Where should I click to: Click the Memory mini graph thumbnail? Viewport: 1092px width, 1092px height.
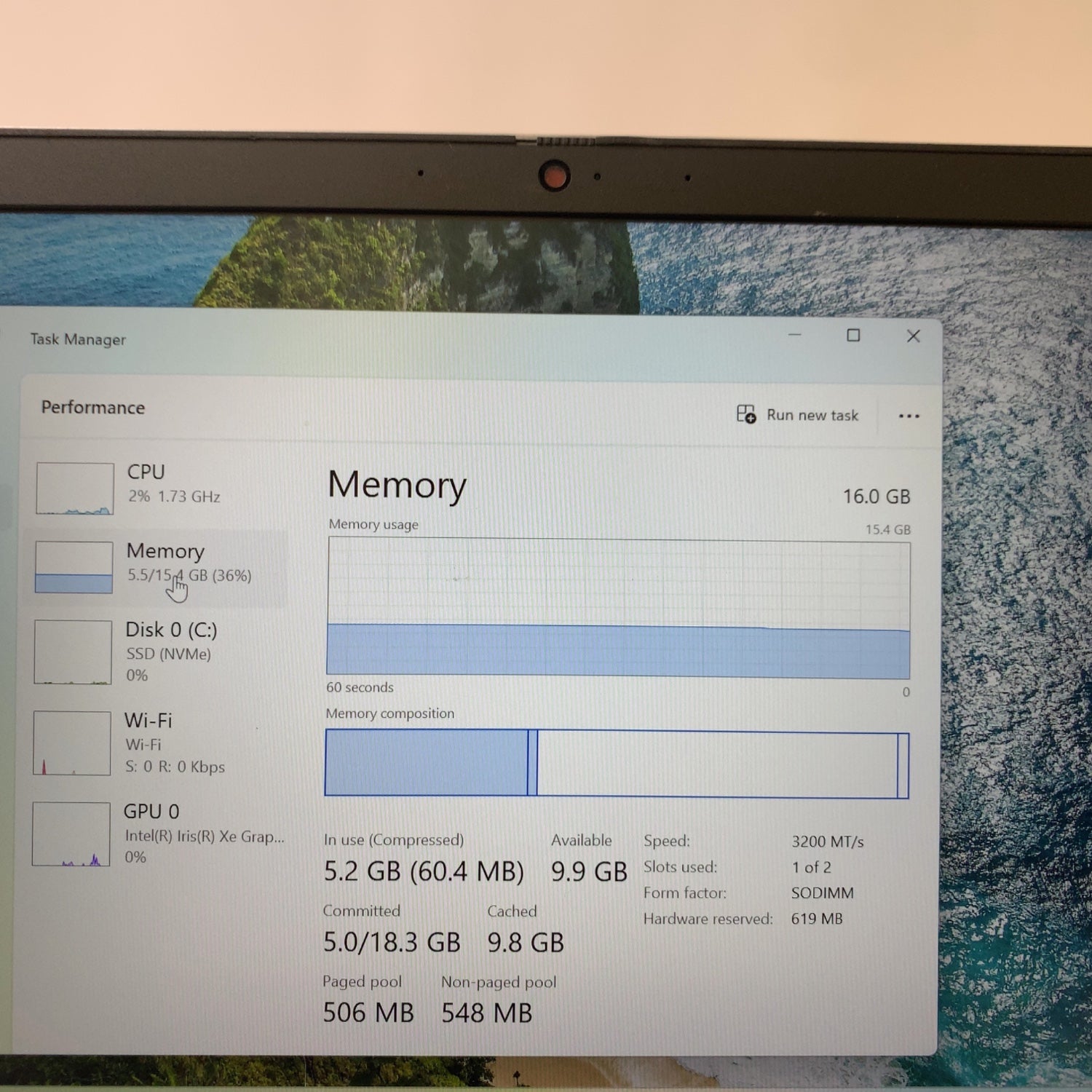[74, 567]
